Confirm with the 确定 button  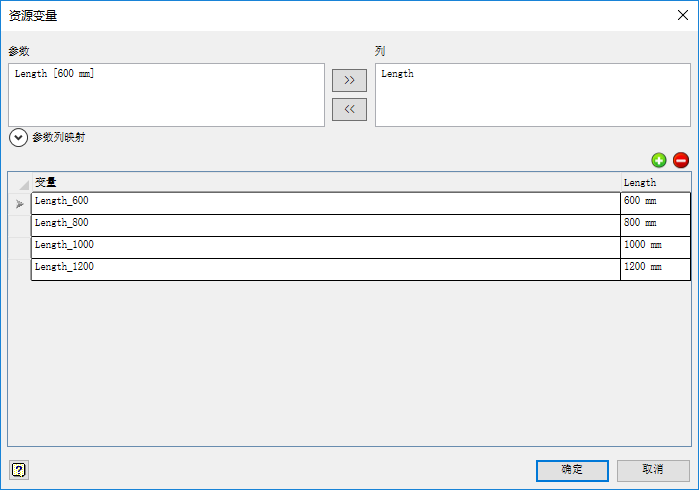point(572,470)
